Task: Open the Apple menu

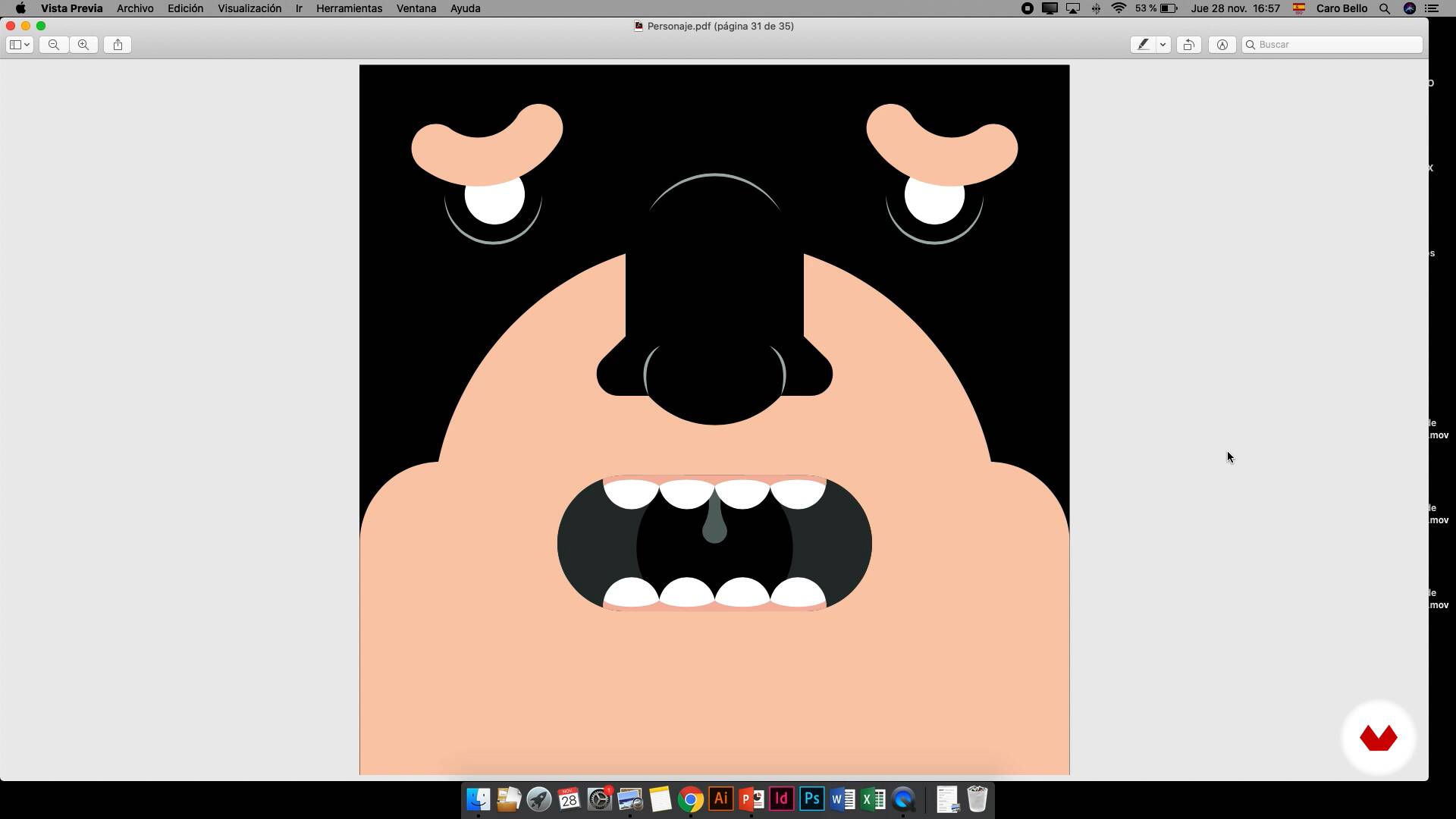Action: (x=20, y=8)
